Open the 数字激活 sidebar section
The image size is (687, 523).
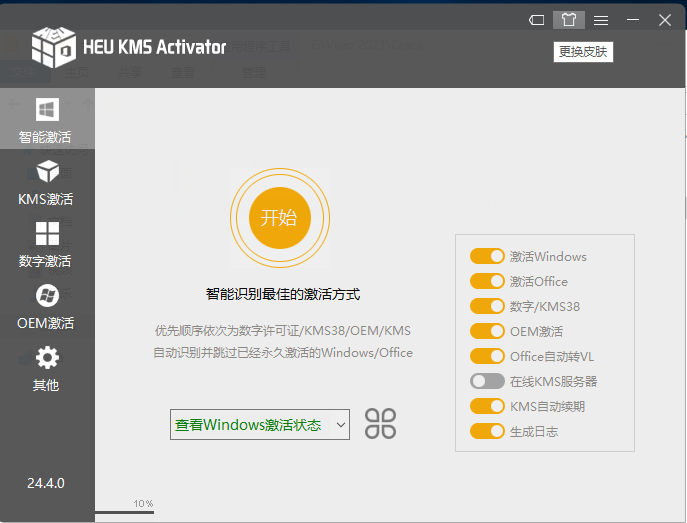(46, 244)
